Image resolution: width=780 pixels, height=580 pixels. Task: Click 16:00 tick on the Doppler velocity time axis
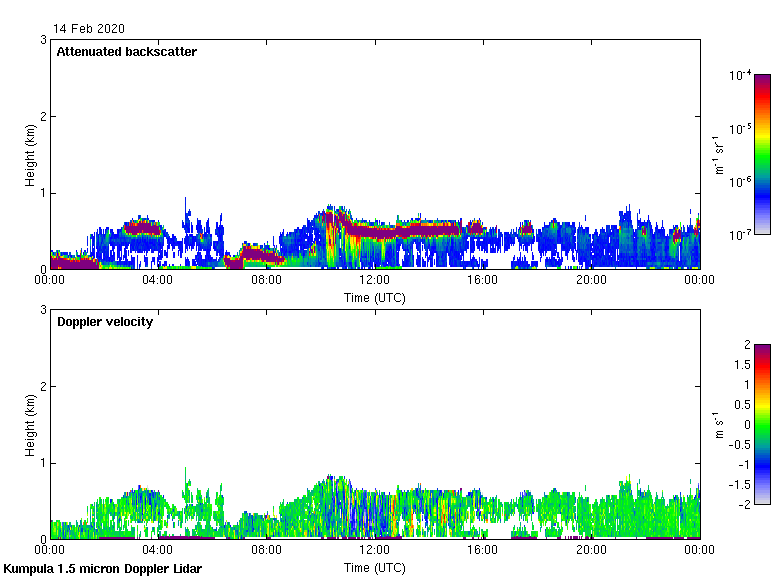[483, 551]
